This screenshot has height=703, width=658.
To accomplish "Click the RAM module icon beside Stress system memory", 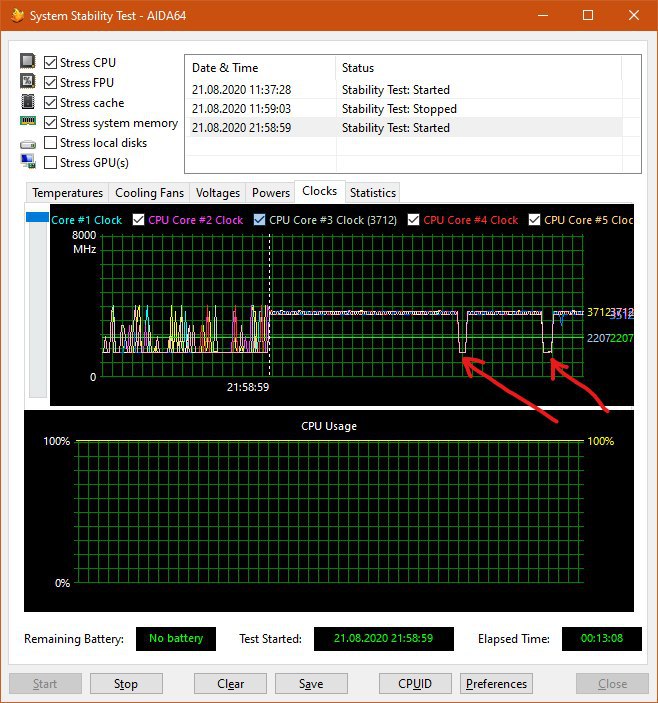I will tap(28, 121).
